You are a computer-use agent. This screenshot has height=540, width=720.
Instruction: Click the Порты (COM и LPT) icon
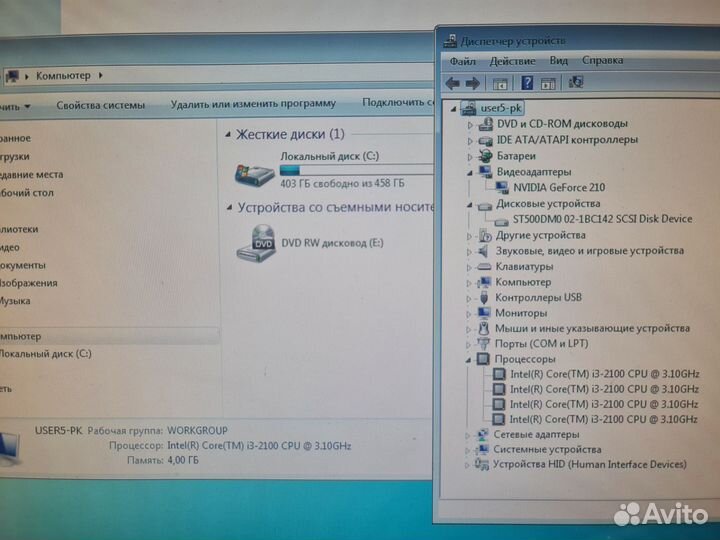click(483, 344)
